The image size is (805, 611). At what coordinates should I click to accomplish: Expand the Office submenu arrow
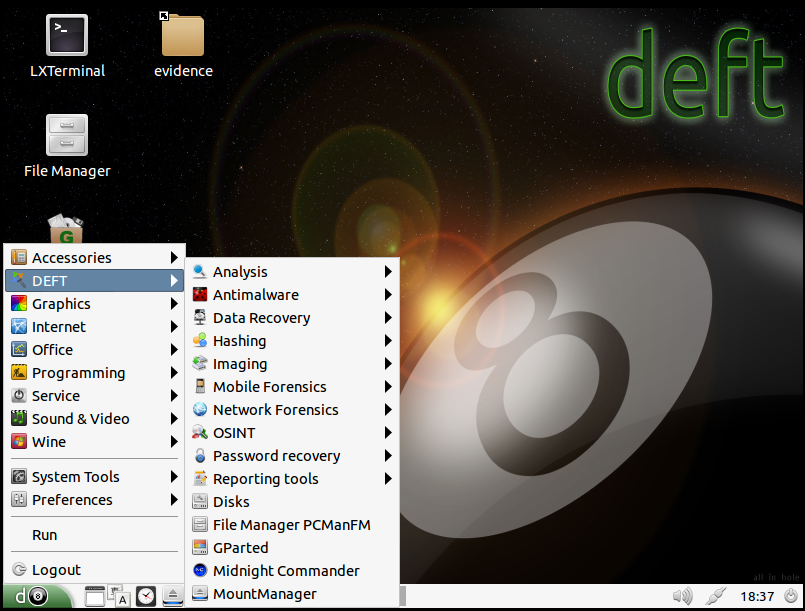pos(174,350)
